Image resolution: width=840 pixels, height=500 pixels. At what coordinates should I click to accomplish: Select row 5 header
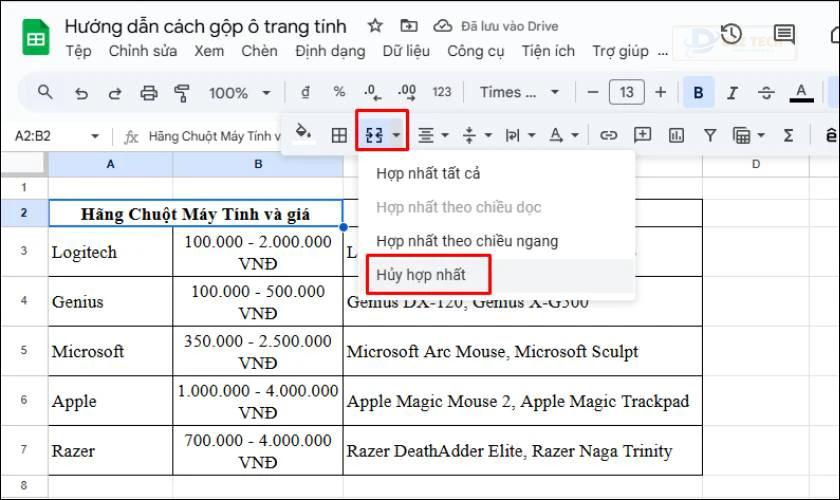point(24,350)
